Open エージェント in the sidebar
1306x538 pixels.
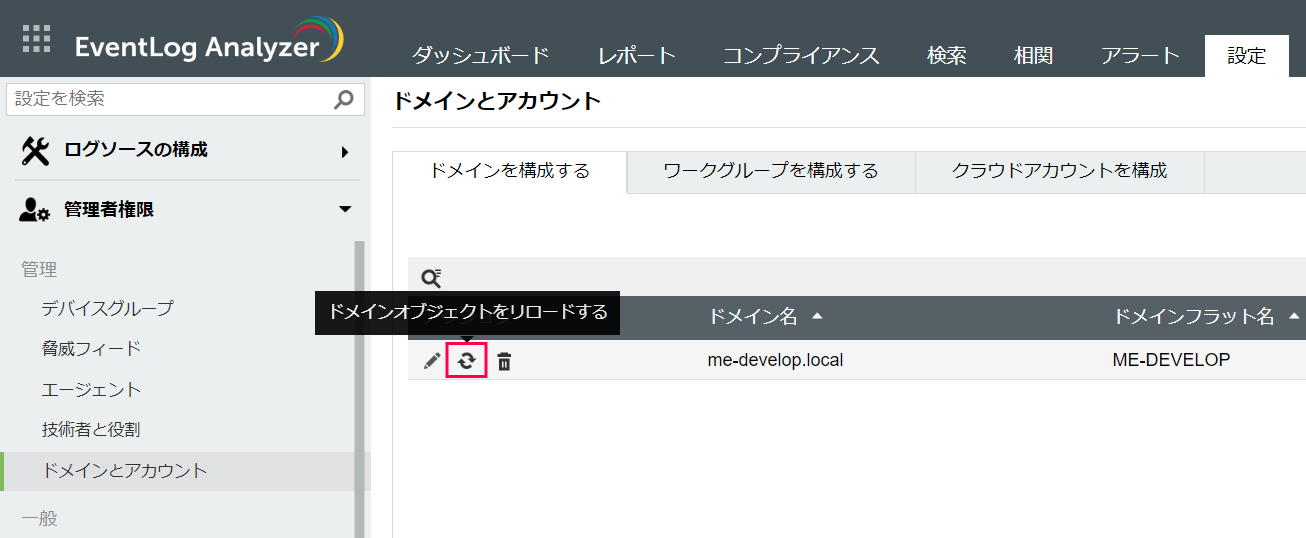click(91, 389)
